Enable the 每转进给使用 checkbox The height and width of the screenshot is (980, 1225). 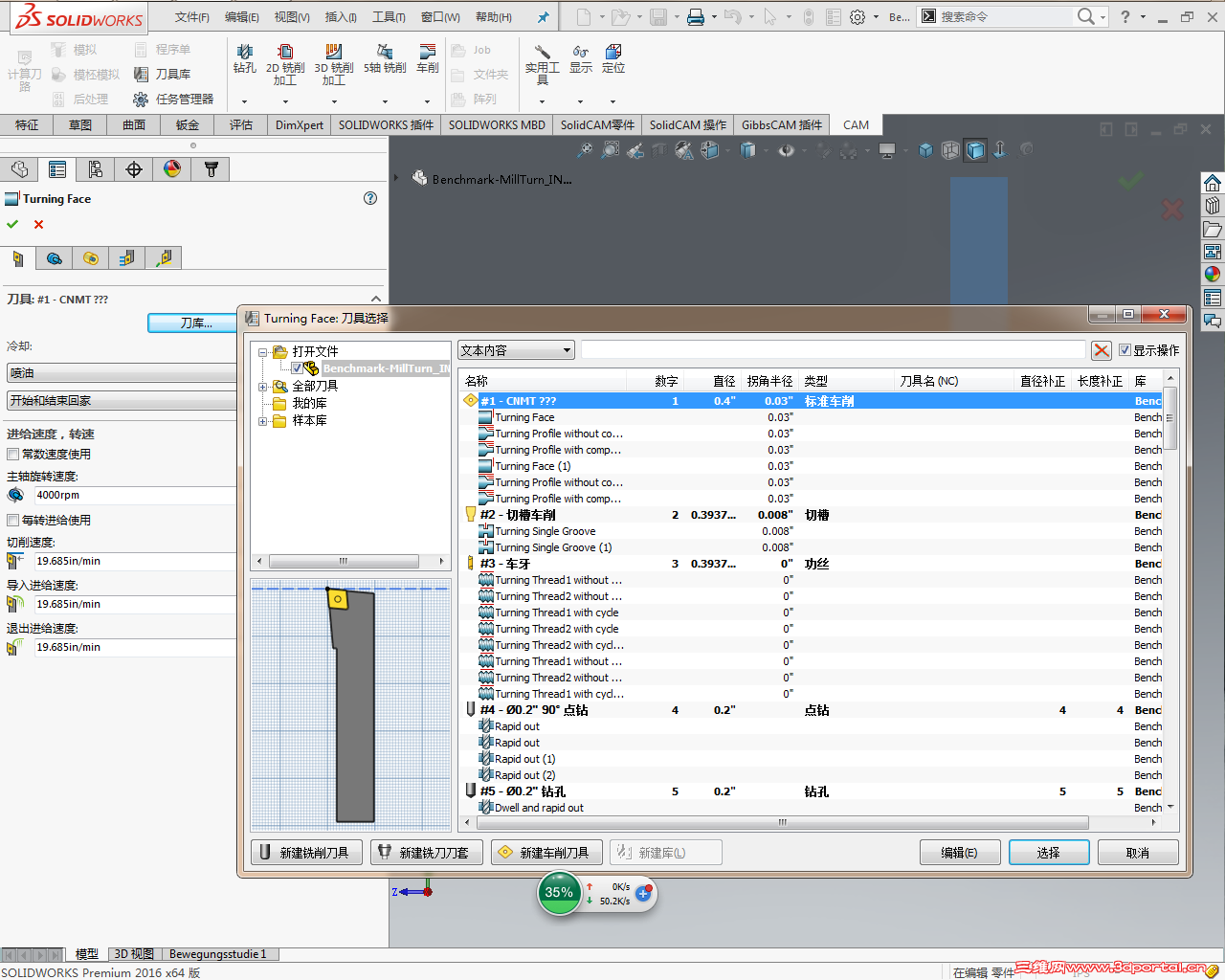[x=12, y=520]
